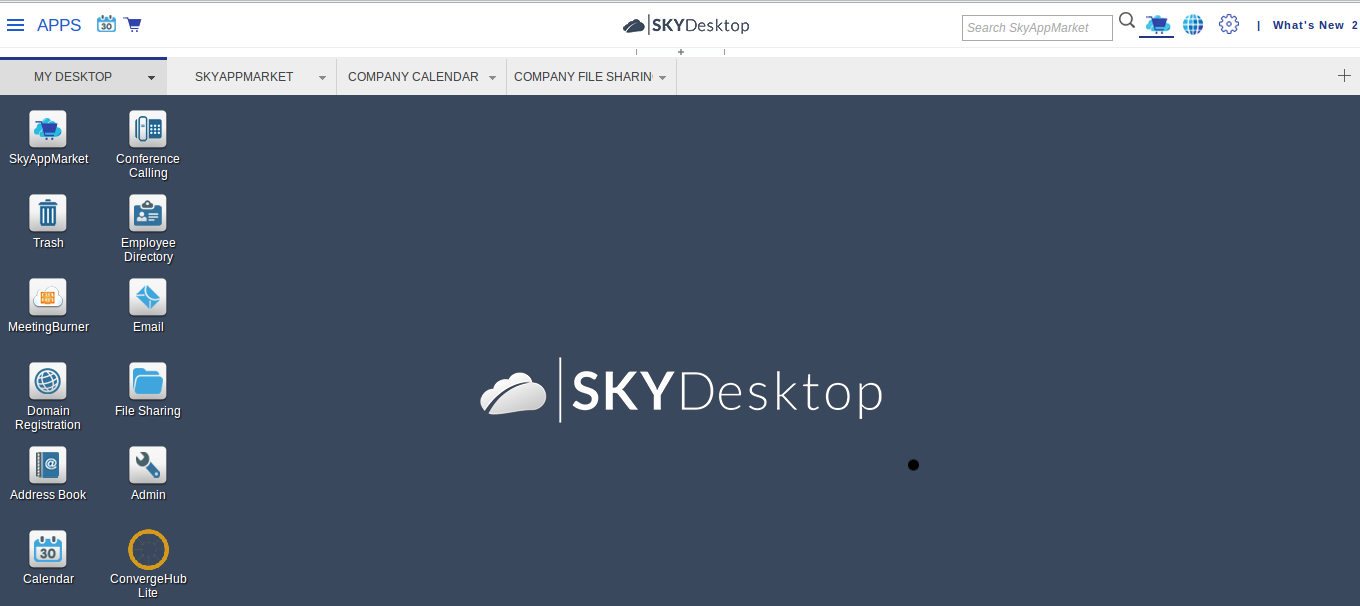Image resolution: width=1360 pixels, height=606 pixels.
Task: Open the Employee Directory icon
Action: click(x=148, y=213)
